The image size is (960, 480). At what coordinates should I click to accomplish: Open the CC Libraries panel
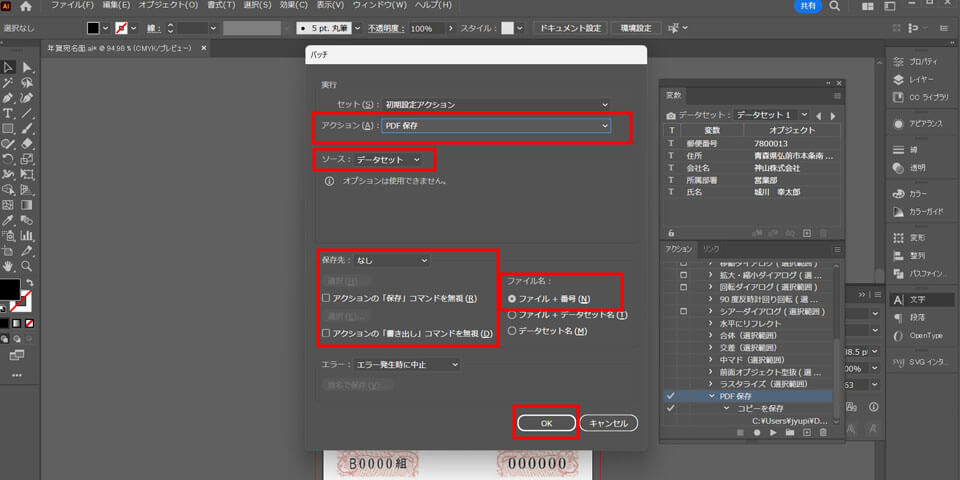(897, 97)
